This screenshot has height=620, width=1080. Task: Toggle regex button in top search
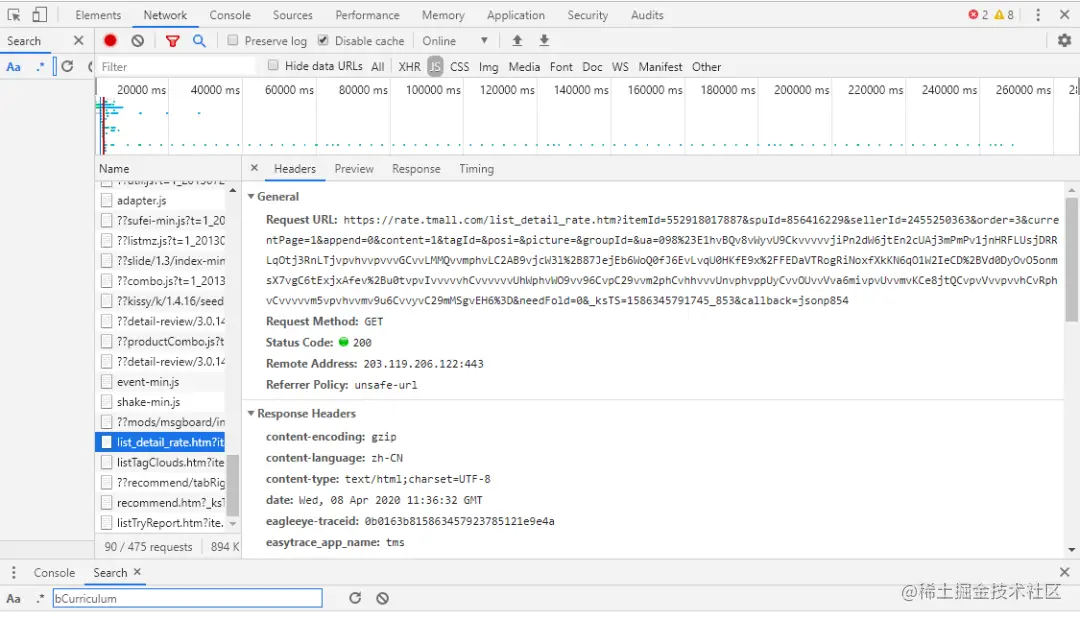pos(40,66)
